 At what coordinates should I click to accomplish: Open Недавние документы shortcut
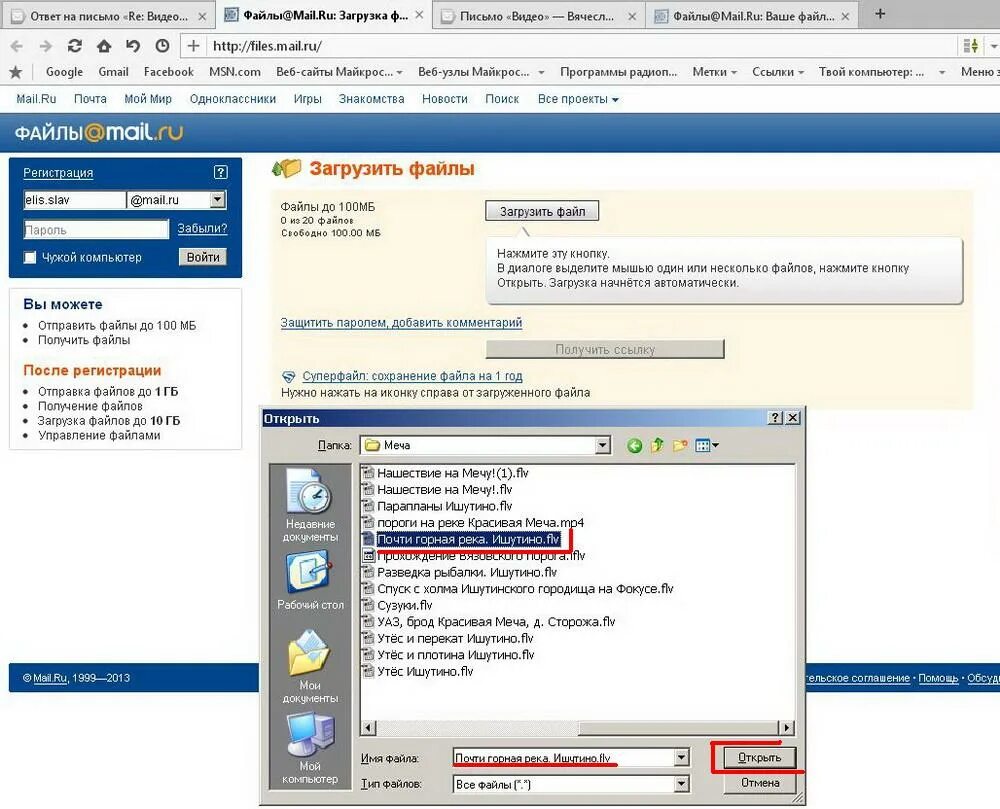tap(310, 505)
